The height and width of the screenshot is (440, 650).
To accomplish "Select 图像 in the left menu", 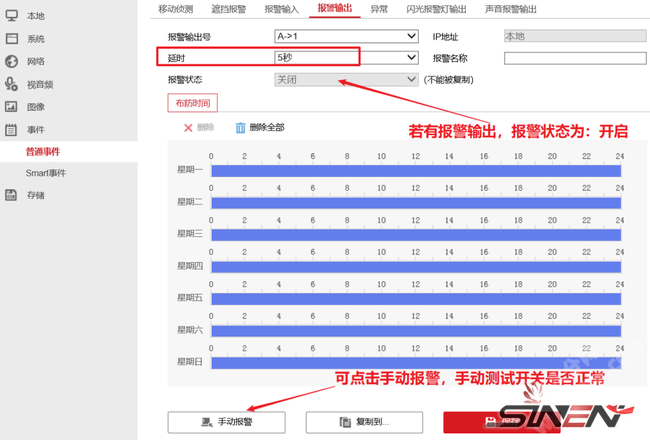I will pyautogui.click(x=36, y=107).
